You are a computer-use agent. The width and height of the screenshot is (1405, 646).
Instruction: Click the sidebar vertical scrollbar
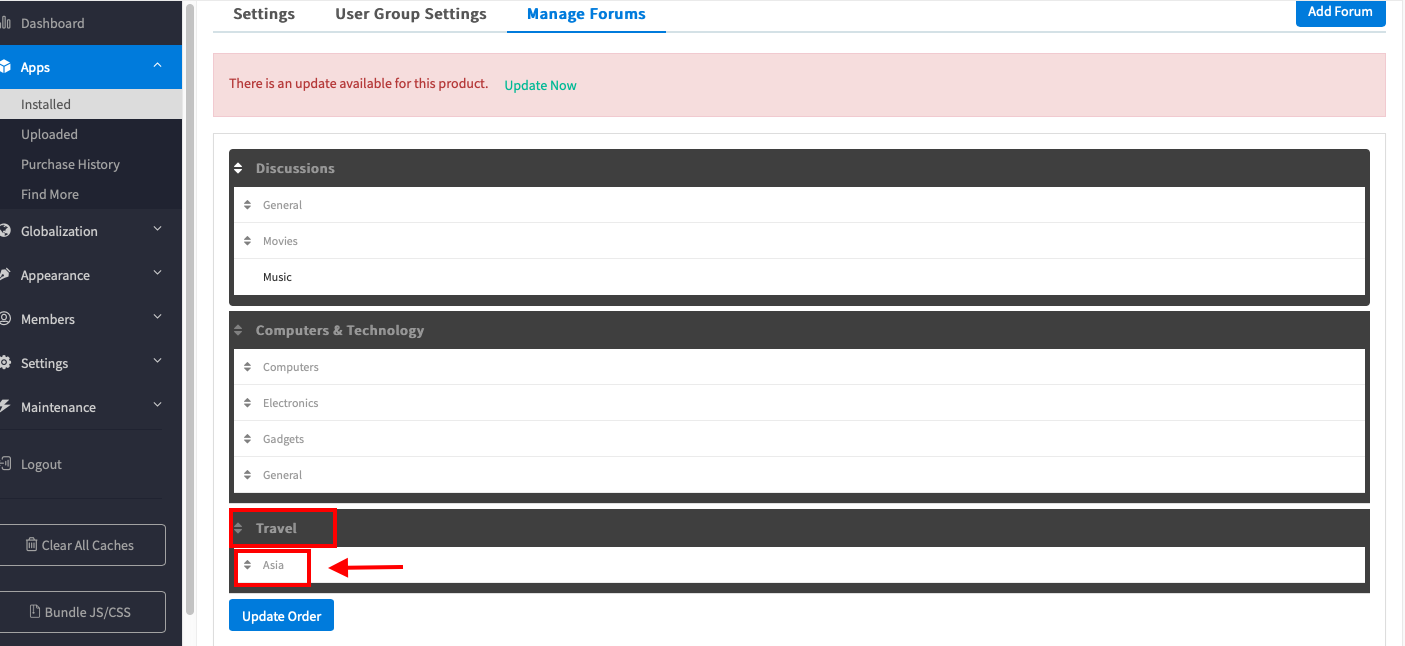pos(190,308)
